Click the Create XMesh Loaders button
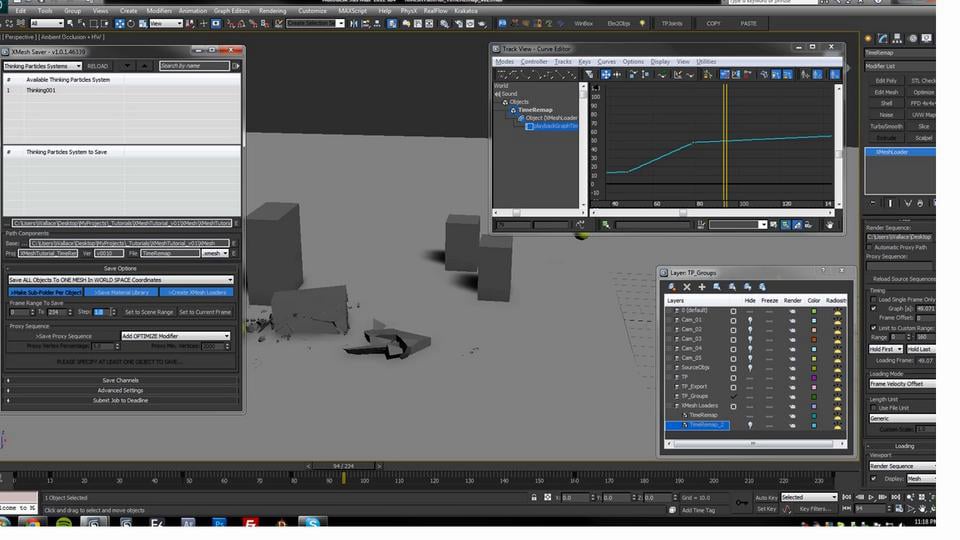The height and width of the screenshot is (540, 960). (197, 293)
